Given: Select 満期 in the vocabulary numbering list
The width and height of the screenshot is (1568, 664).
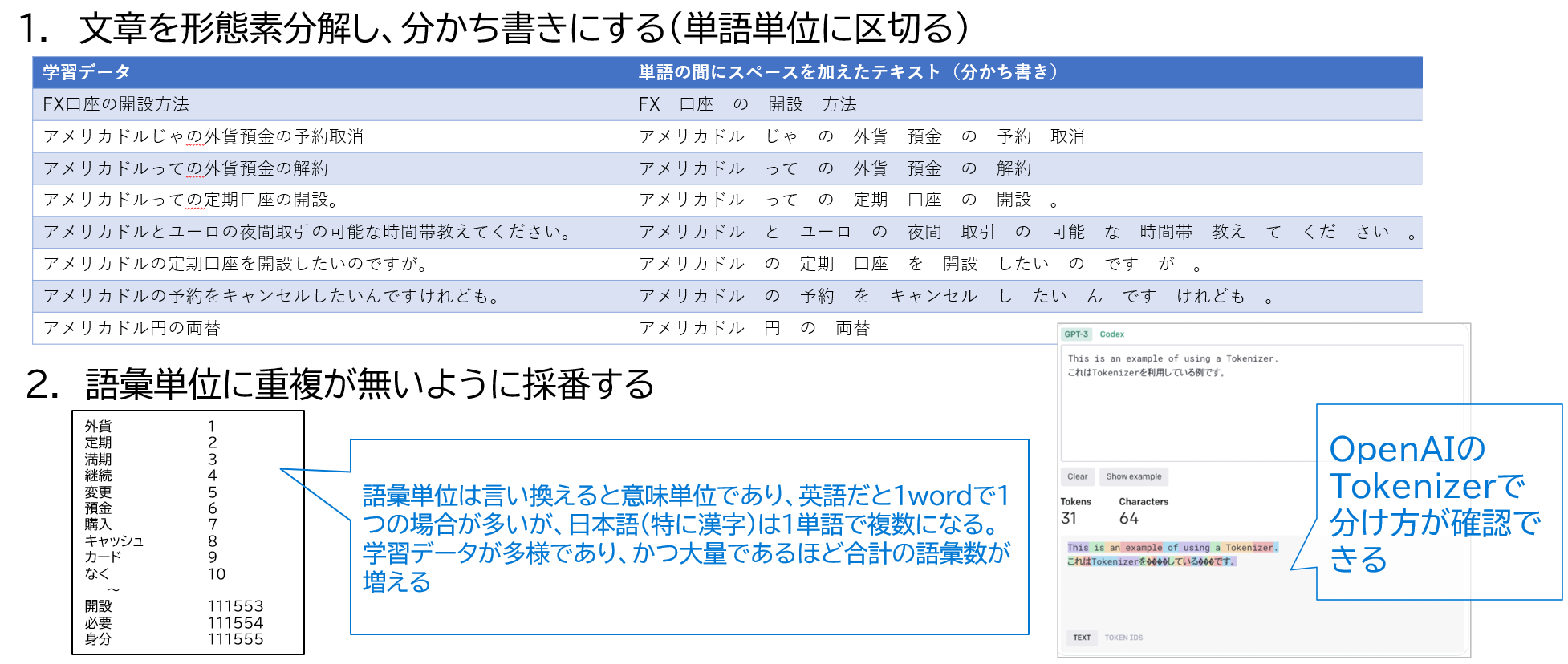Looking at the screenshot, I should coord(99,460).
